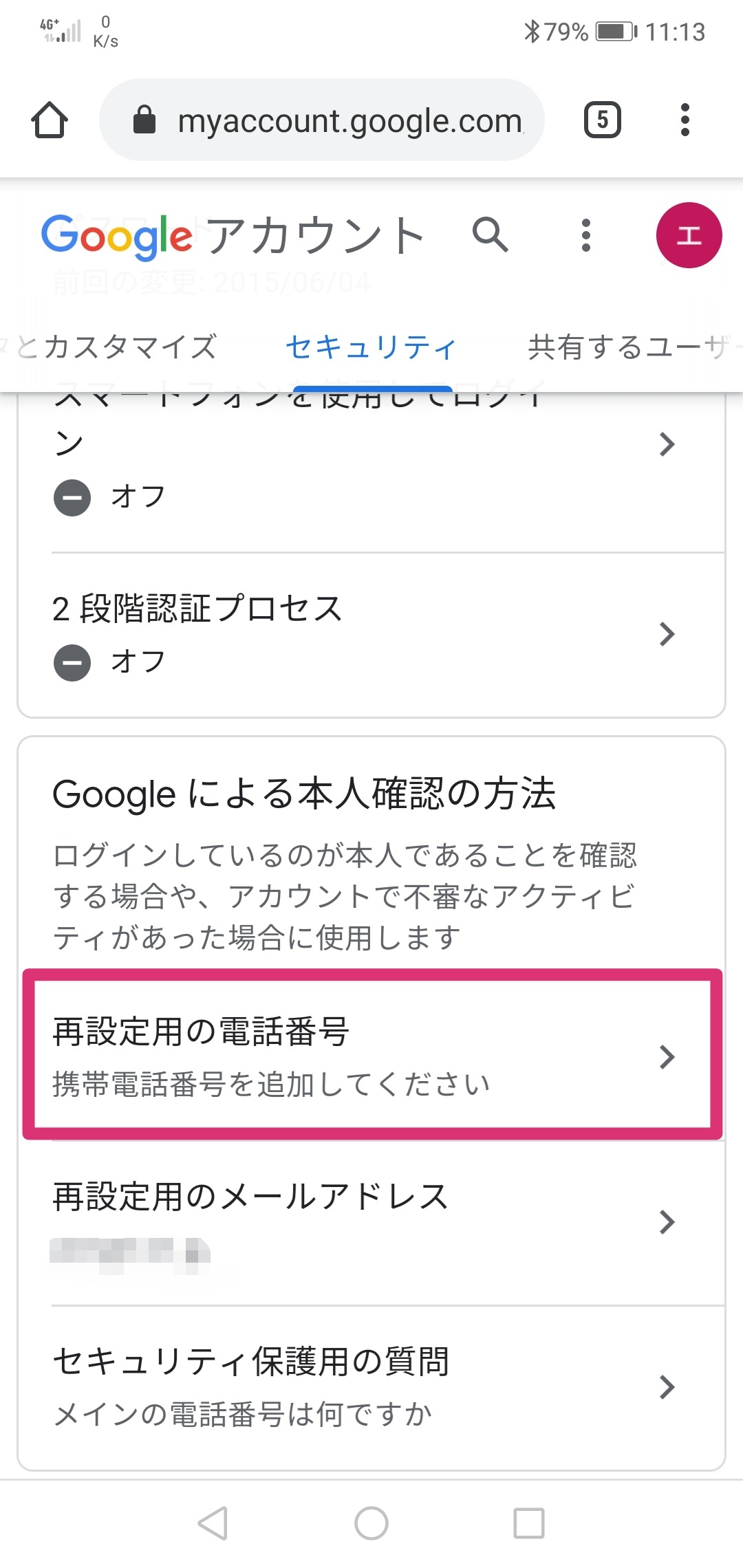Tap the 2 段階認証プロセス オフ status
The image size is (743, 1568).
[138, 662]
